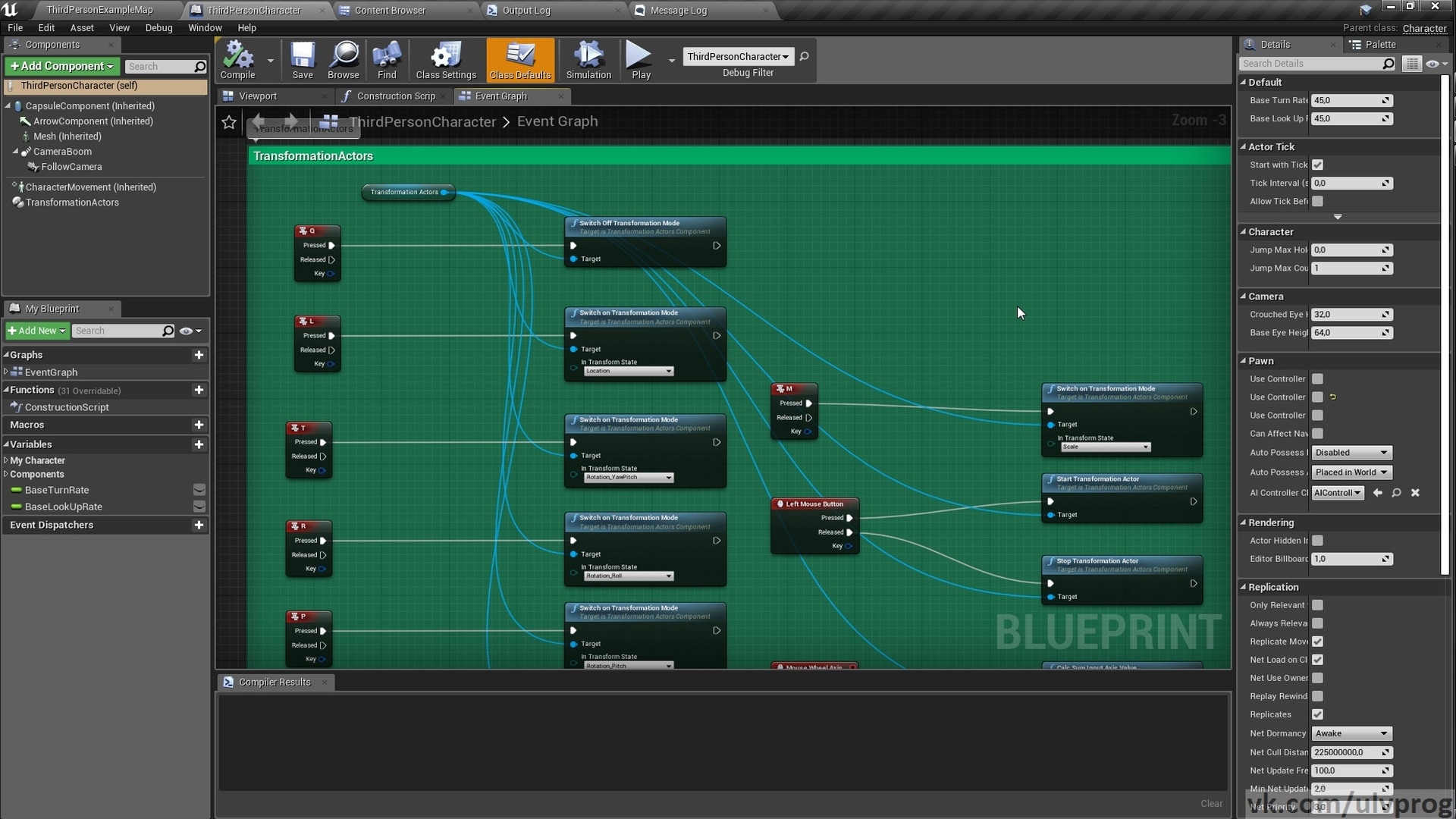Screen dimensions: 1456x819
Task: Toggle variable visibility eye in My Blueprint panel
Action: (186, 331)
